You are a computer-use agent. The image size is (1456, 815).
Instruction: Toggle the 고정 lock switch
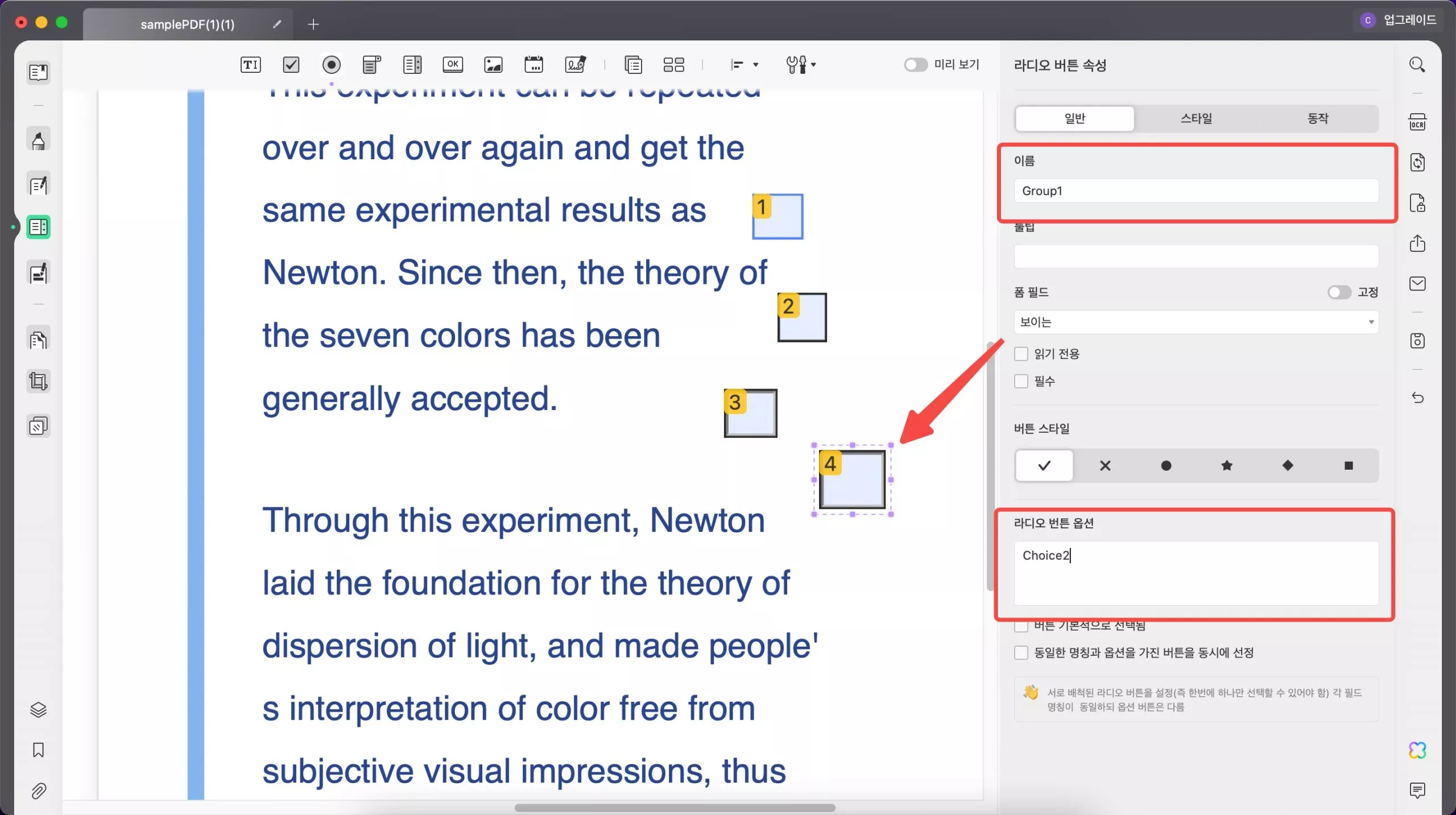pos(1339,292)
